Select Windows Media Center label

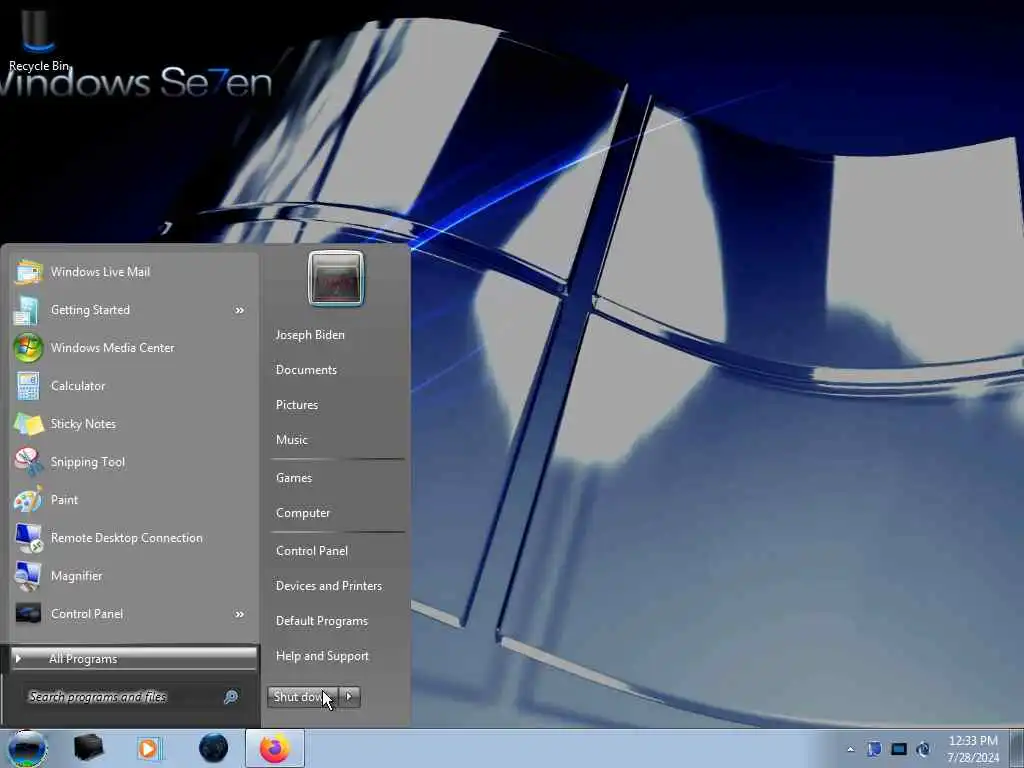click(113, 348)
